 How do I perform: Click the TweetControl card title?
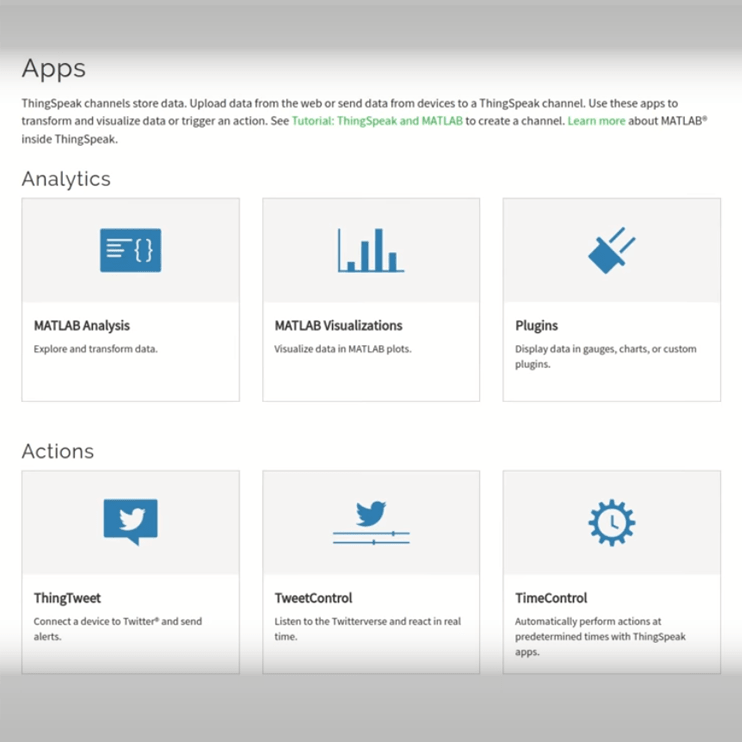pyautogui.click(x=313, y=598)
